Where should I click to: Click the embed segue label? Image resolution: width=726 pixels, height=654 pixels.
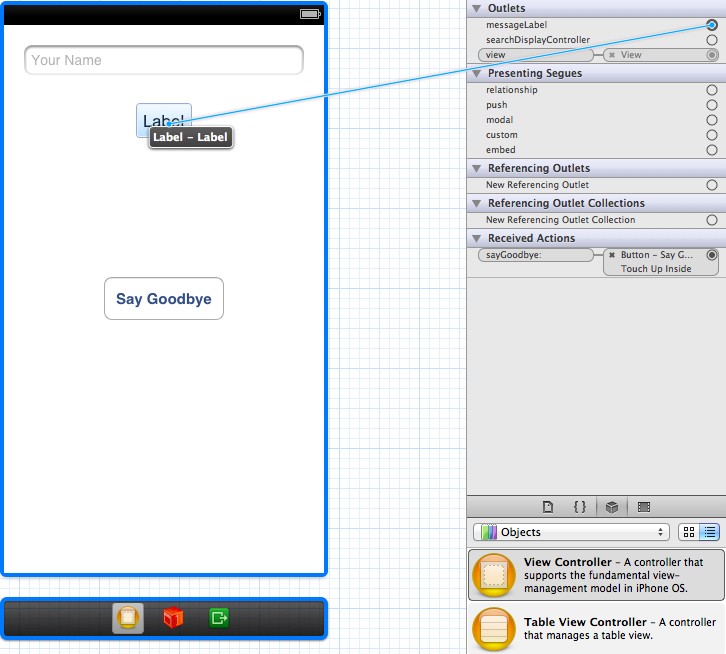coord(501,150)
